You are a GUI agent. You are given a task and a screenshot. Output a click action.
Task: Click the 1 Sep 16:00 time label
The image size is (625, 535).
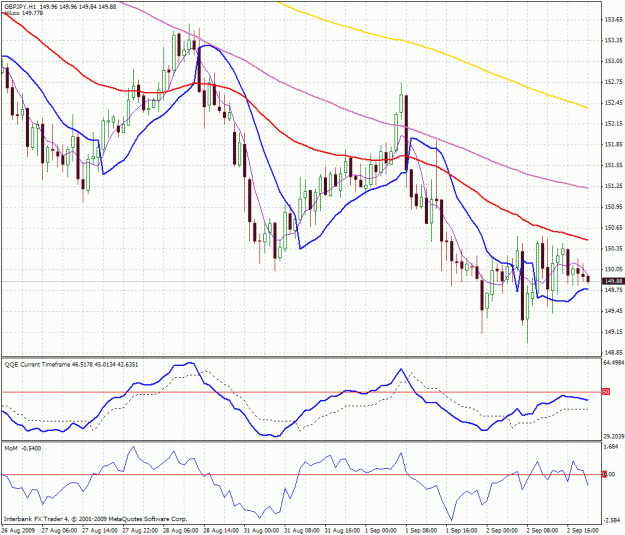[463, 531]
